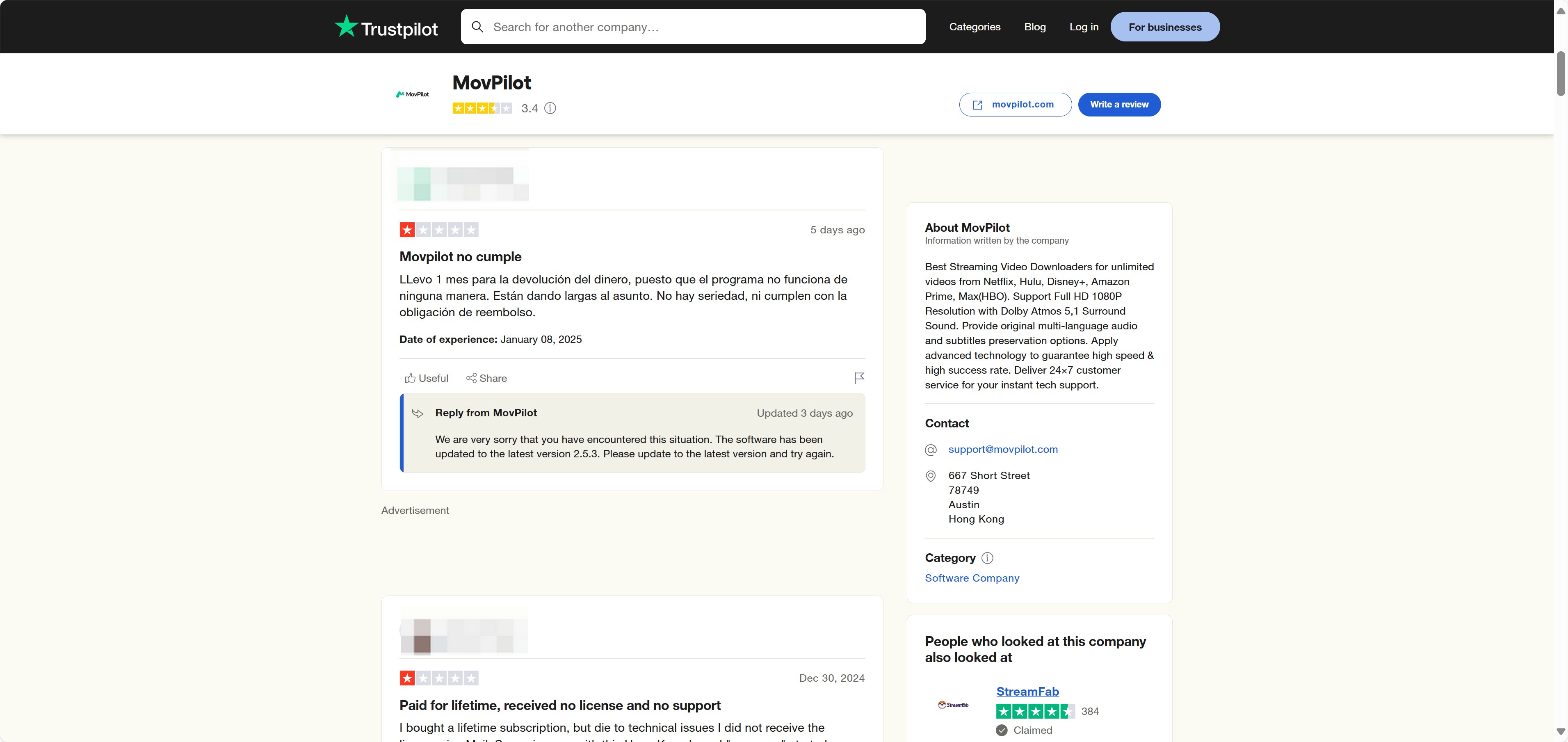Visit movpilot.com website link
1568x742 pixels.
coord(1015,105)
